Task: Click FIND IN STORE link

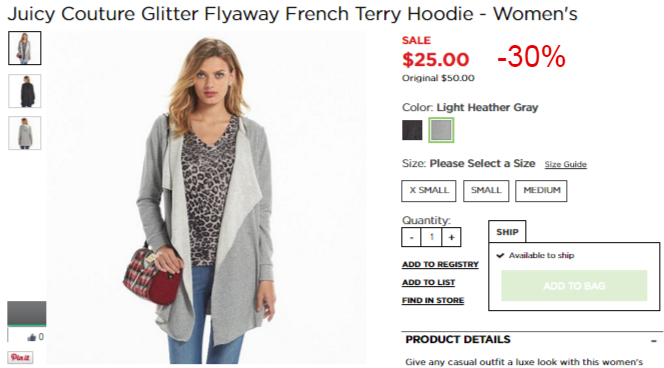Action: pyautogui.click(x=433, y=300)
